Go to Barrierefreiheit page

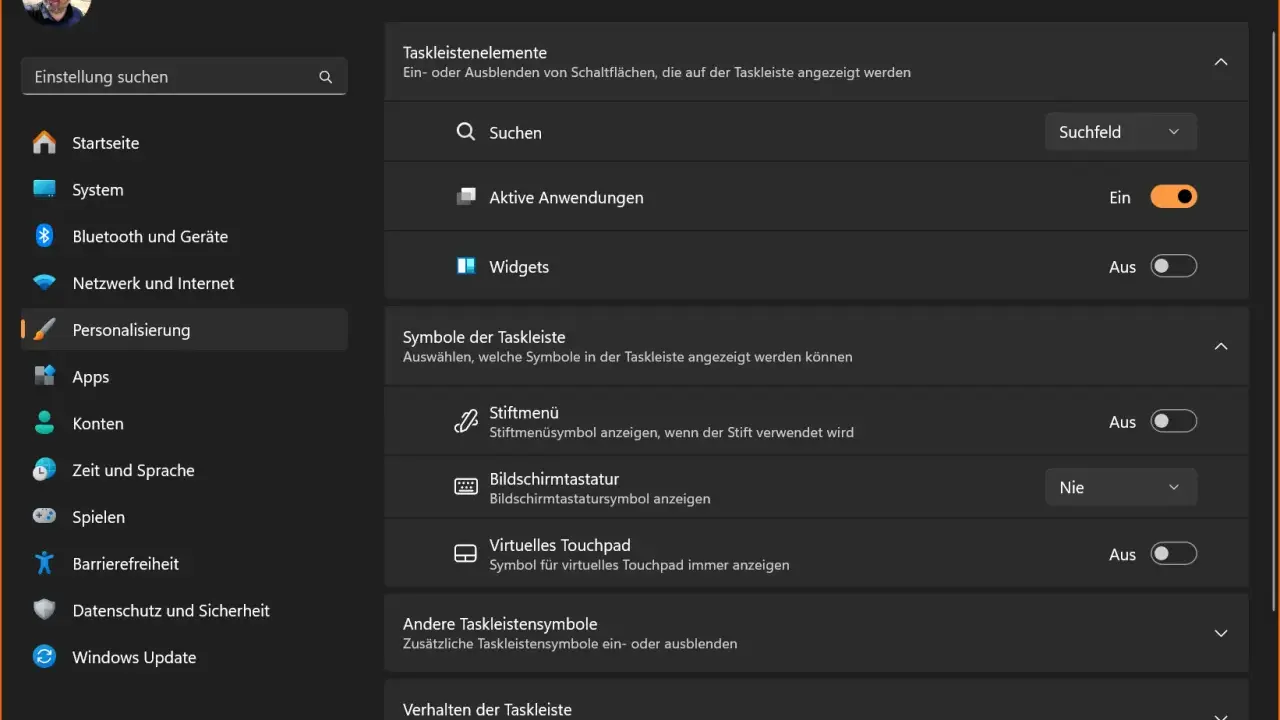click(x=184, y=563)
